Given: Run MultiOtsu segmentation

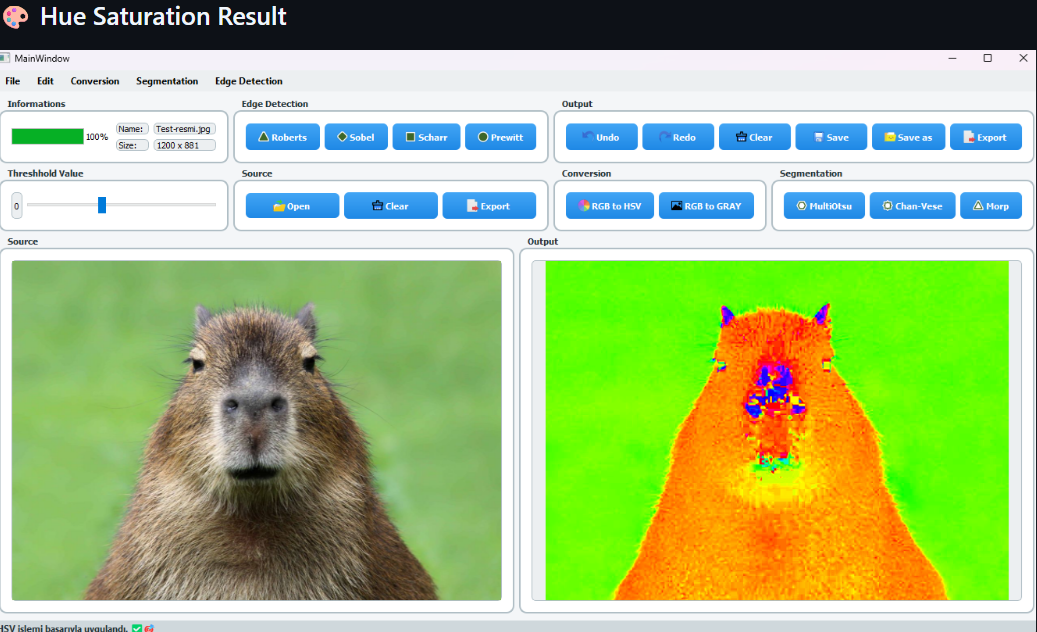Looking at the screenshot, I should (x=823, y=206).
